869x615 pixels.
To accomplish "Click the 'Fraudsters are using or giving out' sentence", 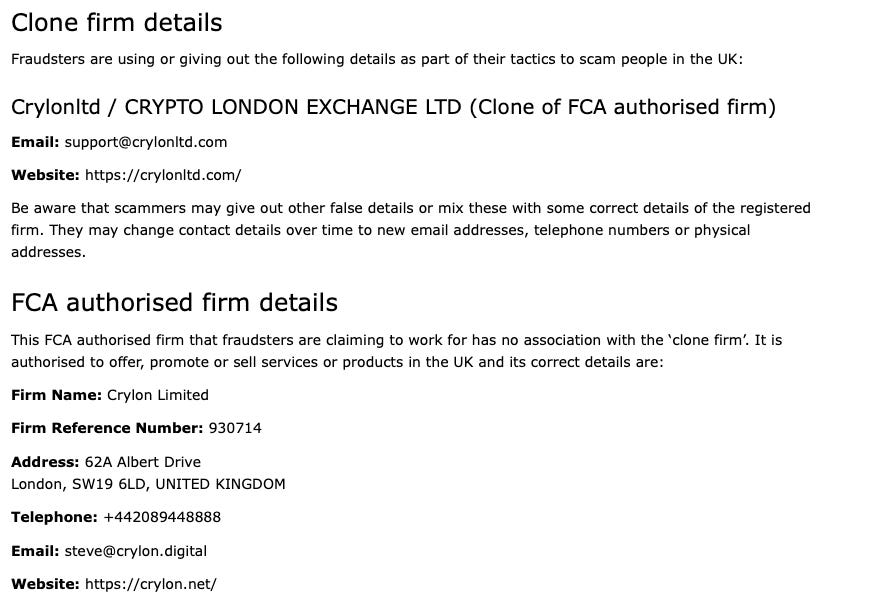I will tap(377, 59).
